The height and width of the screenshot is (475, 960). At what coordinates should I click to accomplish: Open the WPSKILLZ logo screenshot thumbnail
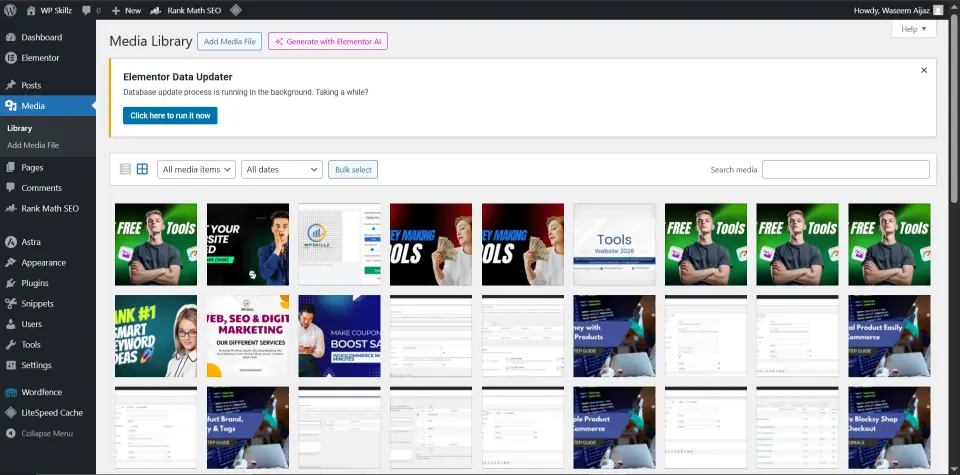339,244
